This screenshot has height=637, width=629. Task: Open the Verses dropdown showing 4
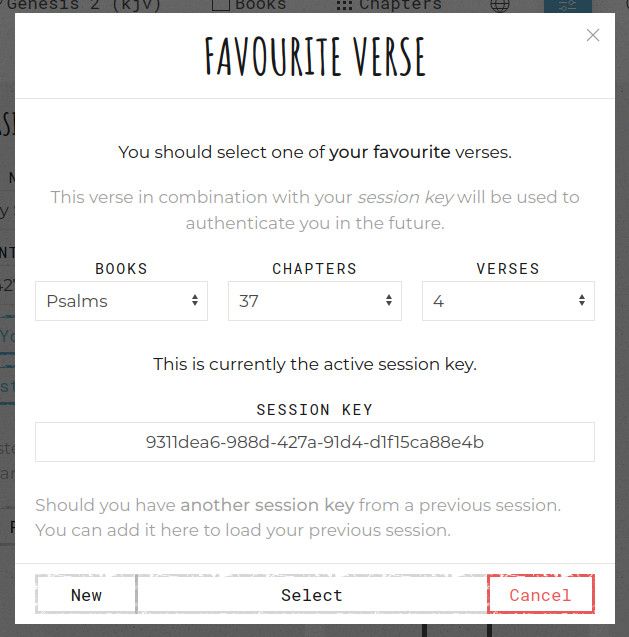coord(508,301)
